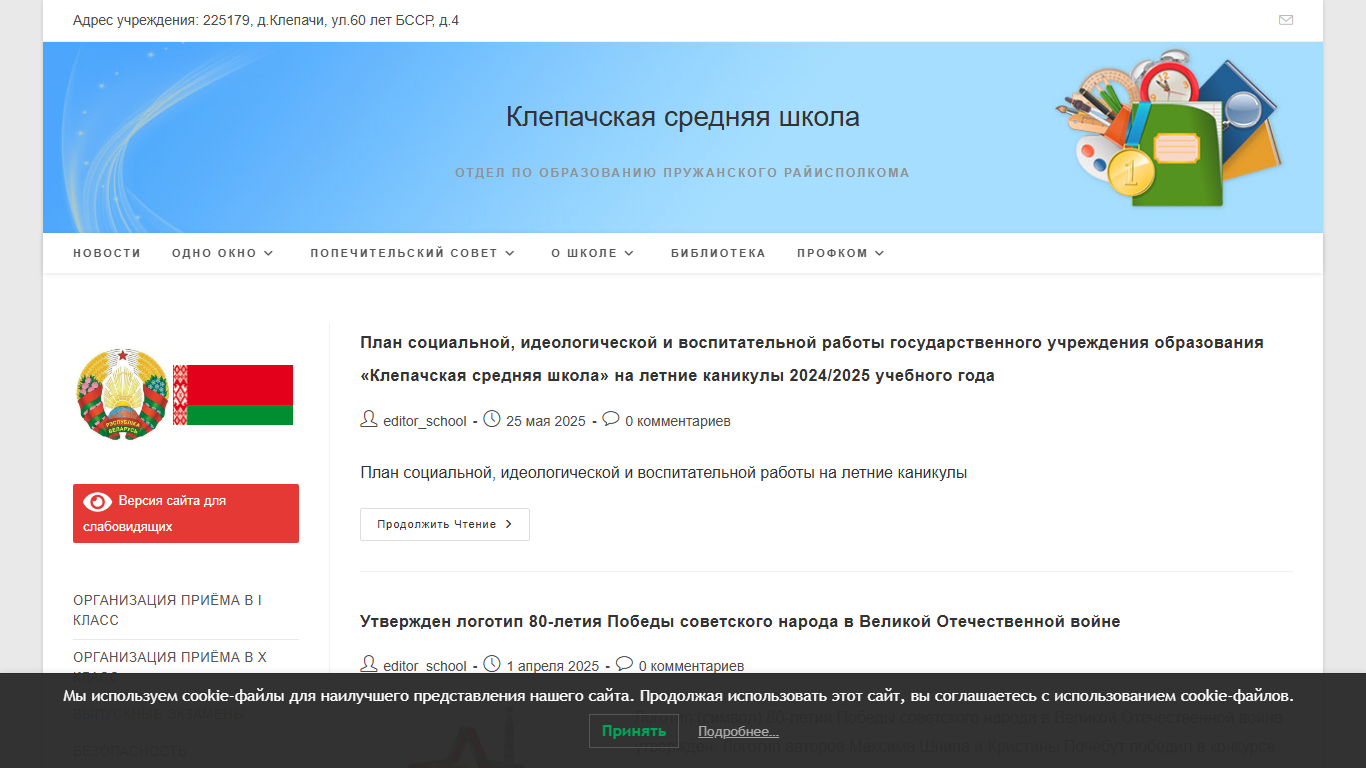Expand the Профком dropdown menu
1366x768 pixels.
[841, 253]
